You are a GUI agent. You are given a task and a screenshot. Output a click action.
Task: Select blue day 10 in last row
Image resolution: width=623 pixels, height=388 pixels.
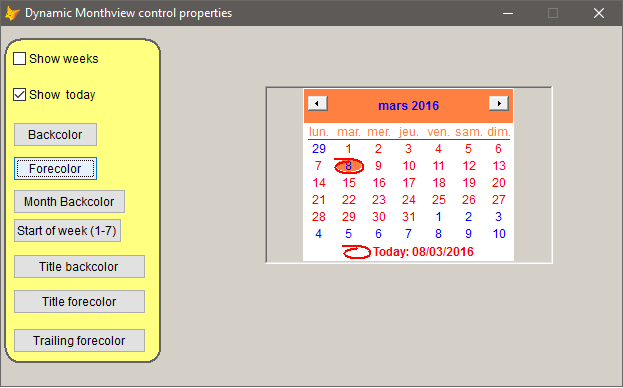499,234
